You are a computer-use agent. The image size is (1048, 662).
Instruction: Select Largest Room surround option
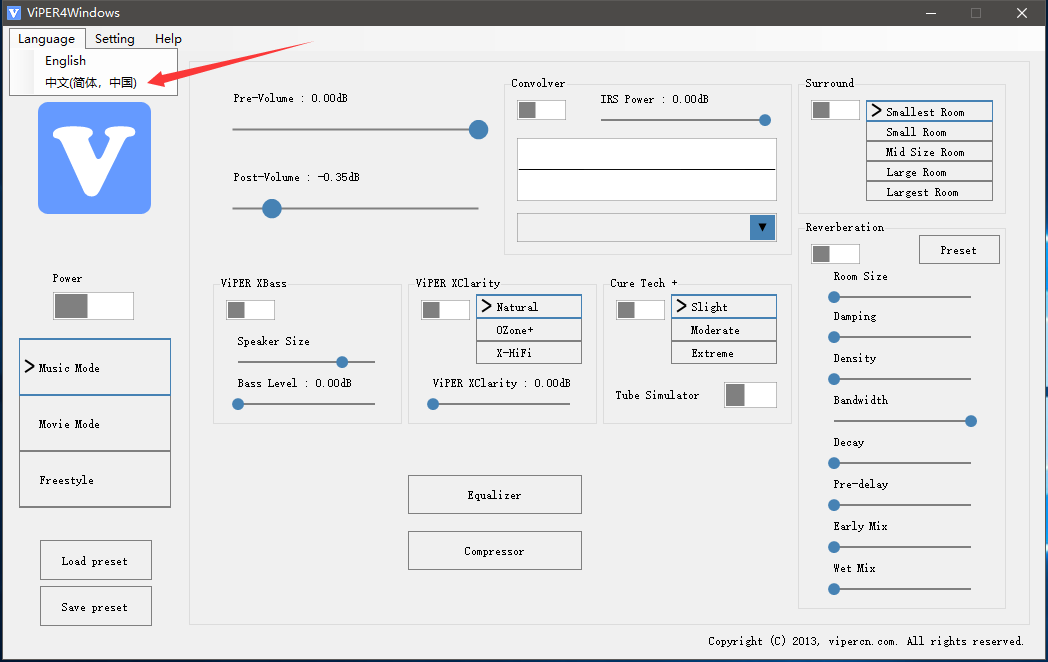pyautogui.click(x=929, y=192)
